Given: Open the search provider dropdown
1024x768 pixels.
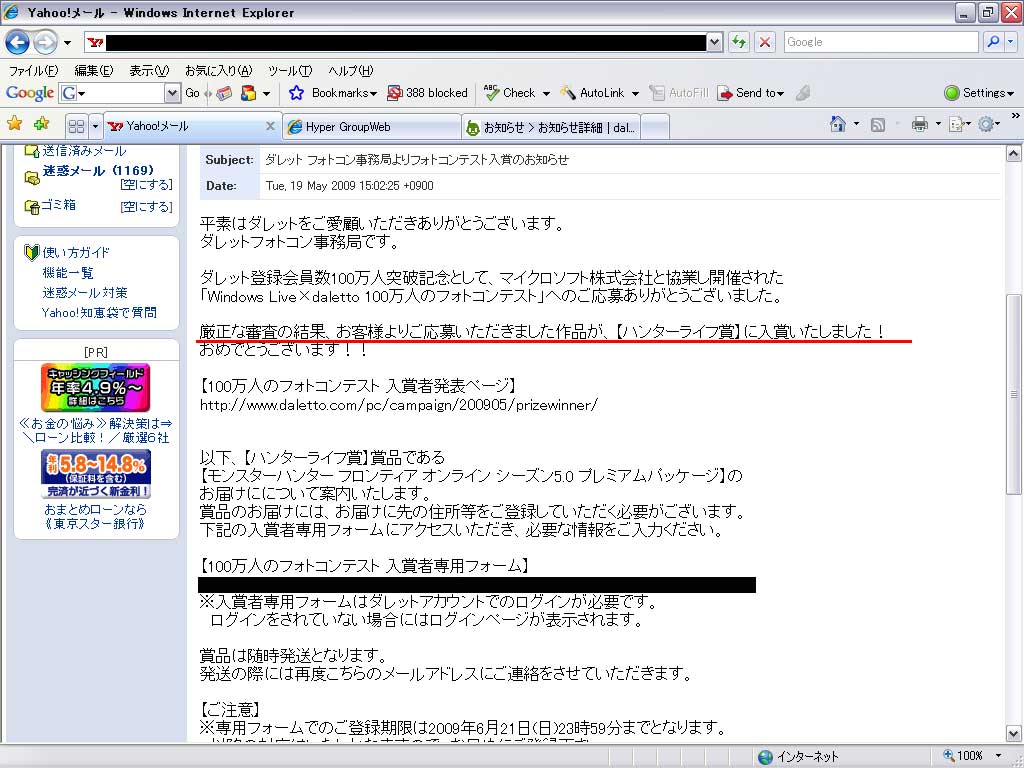Looking at the screenshot, I should coord(1011,42).
